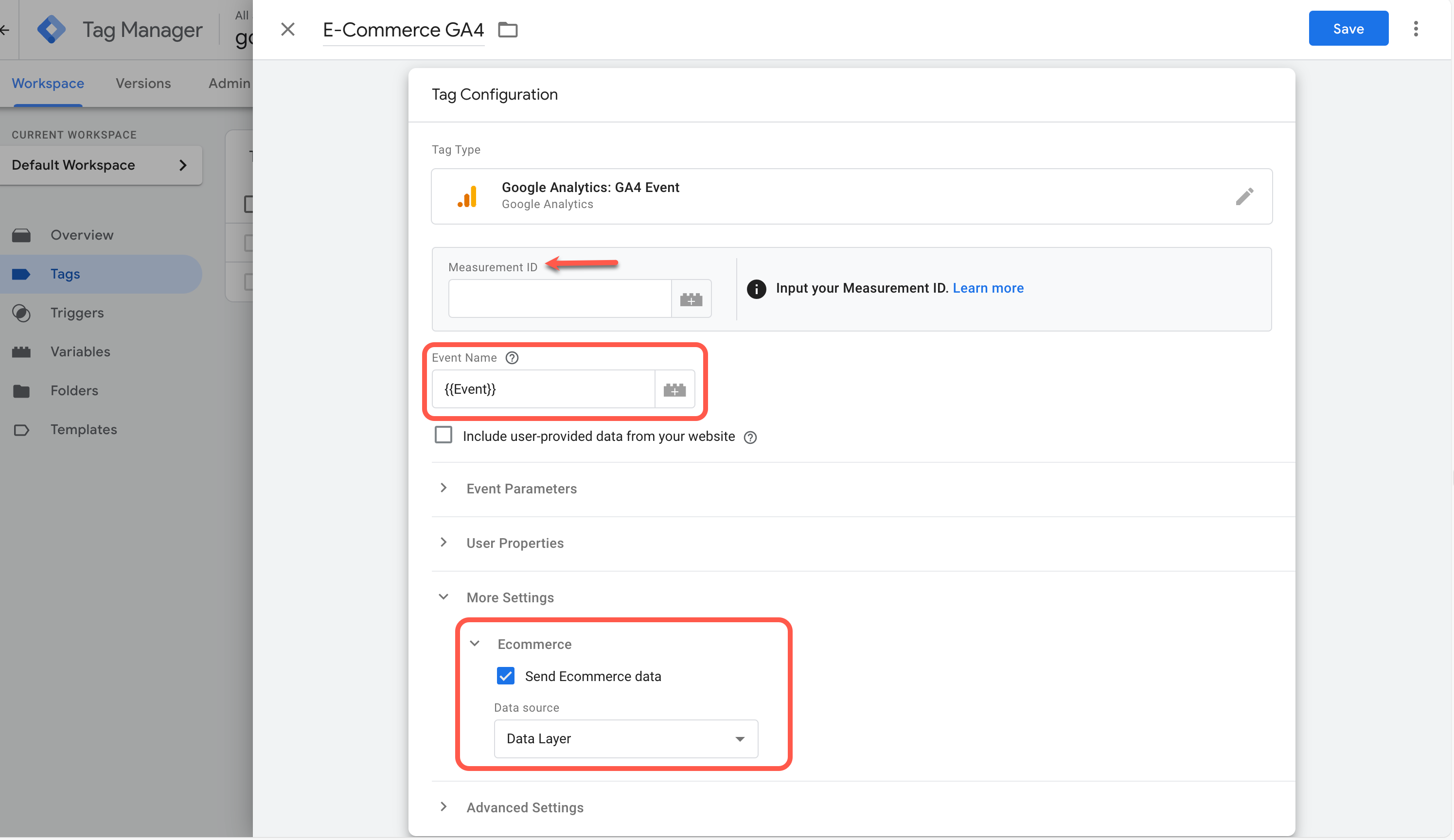Viewport: 1454px width, 840px height.
Task: Save the tag with the Save button
Action: [x=1348, y=28]
